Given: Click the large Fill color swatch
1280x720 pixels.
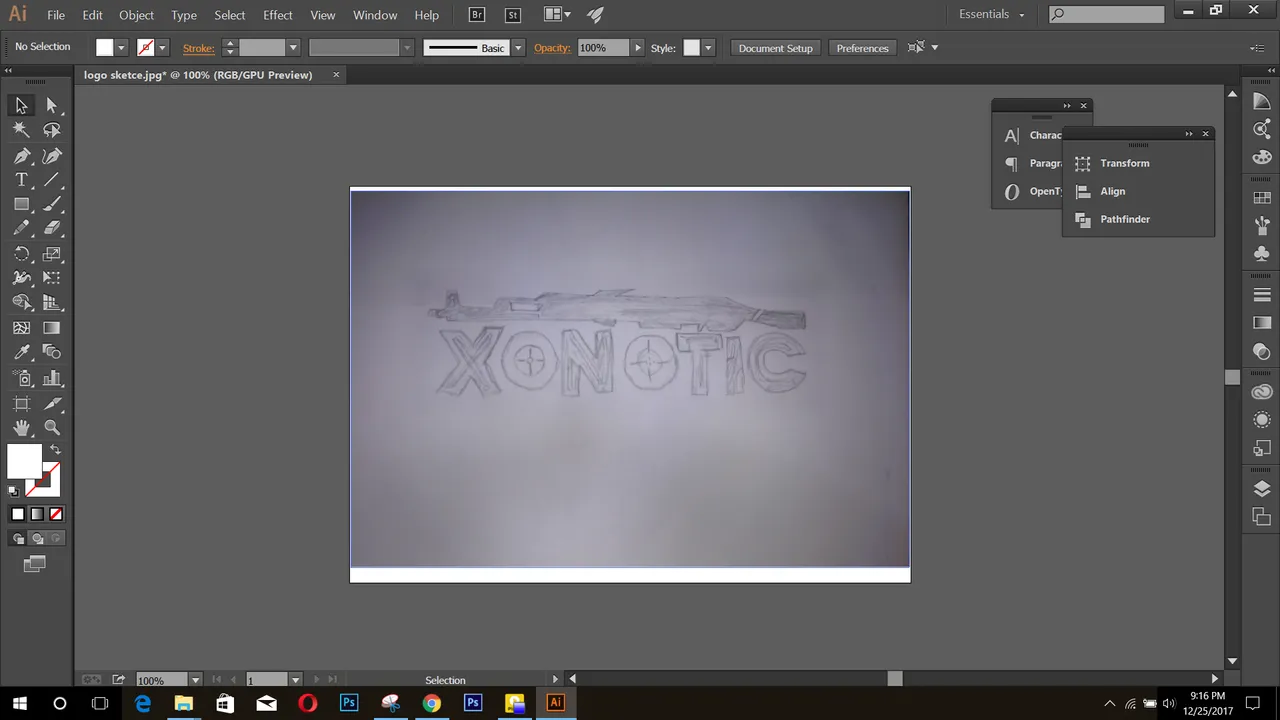Looking at the screenshot, I should click(24, 461).
